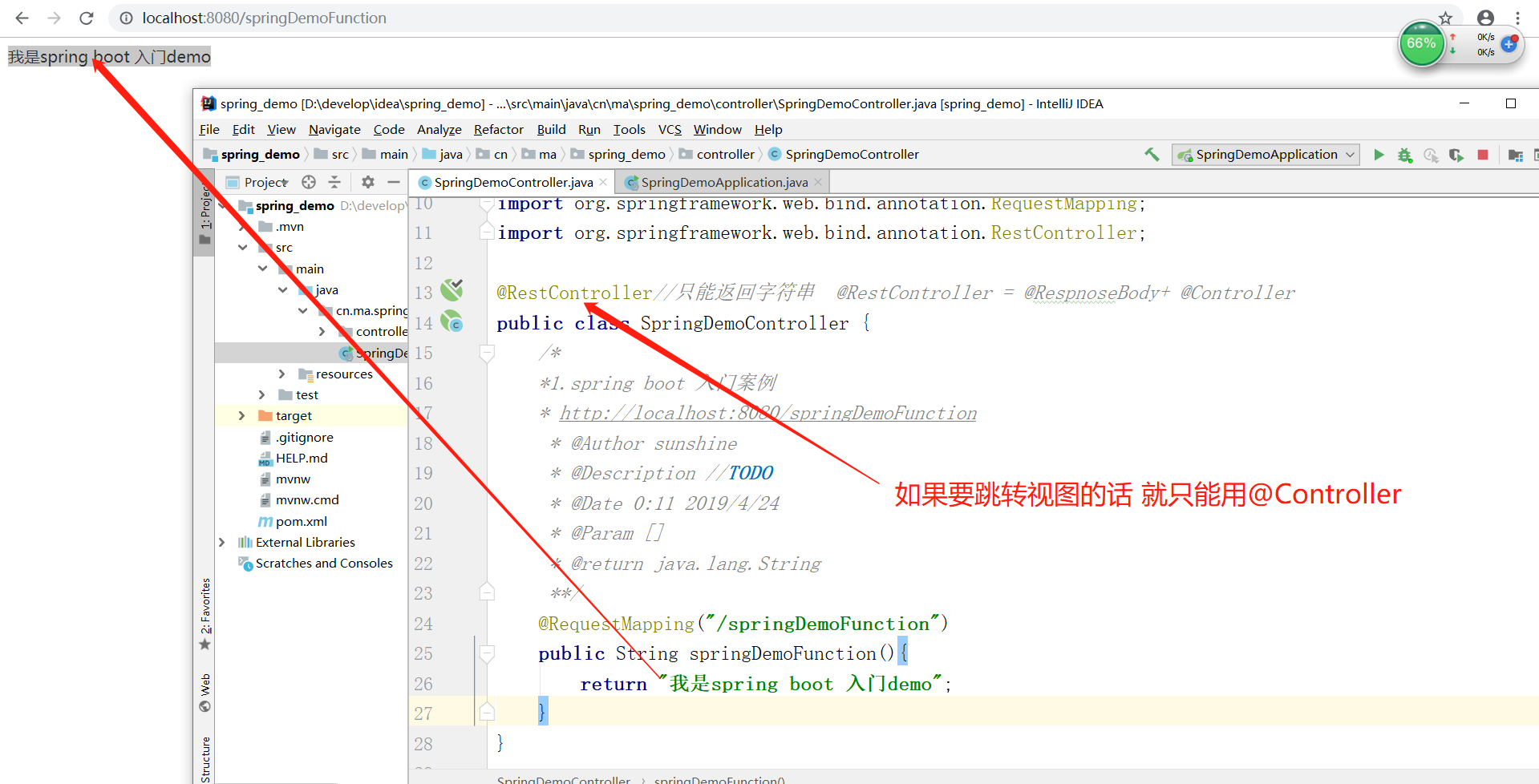Click Spring class gutter icon on line 14
The image size is (1539, 784).
click(x=452, y=321)
